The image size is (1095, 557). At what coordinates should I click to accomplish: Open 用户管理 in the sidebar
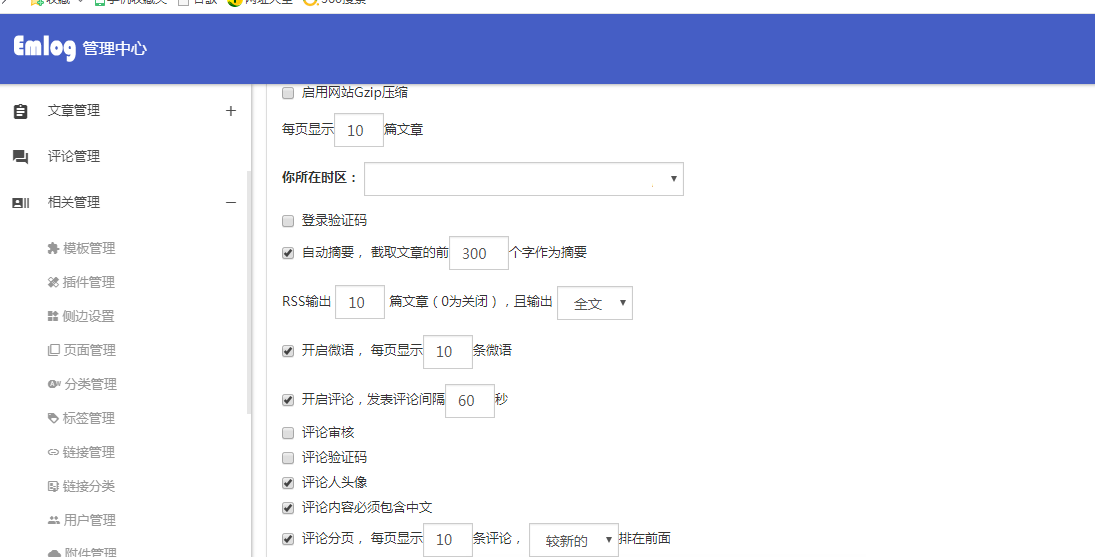(x=89, y=520)
